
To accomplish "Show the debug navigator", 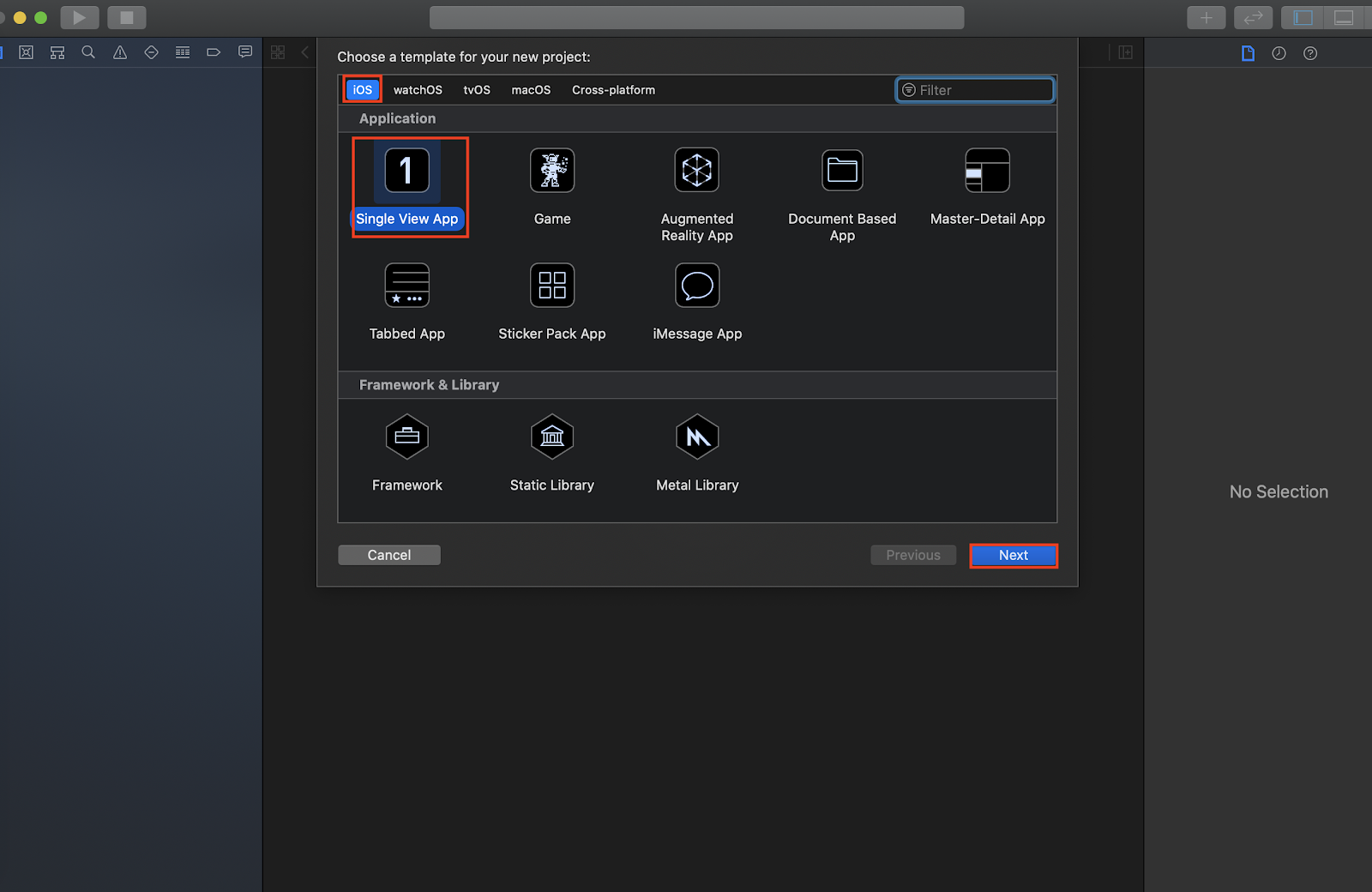I will pyautogui.click(x=183, y=52).
